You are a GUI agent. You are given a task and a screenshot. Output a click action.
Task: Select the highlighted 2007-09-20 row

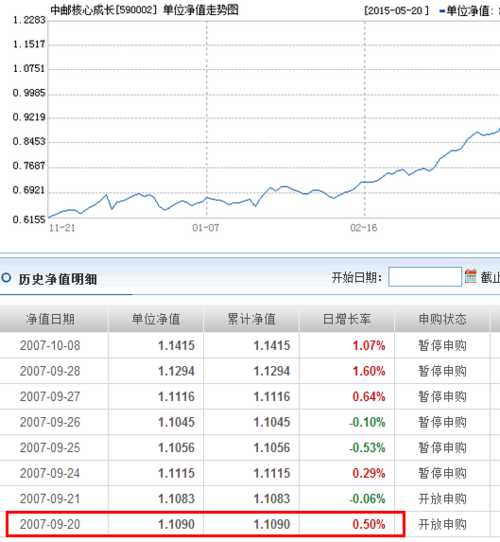205,524
